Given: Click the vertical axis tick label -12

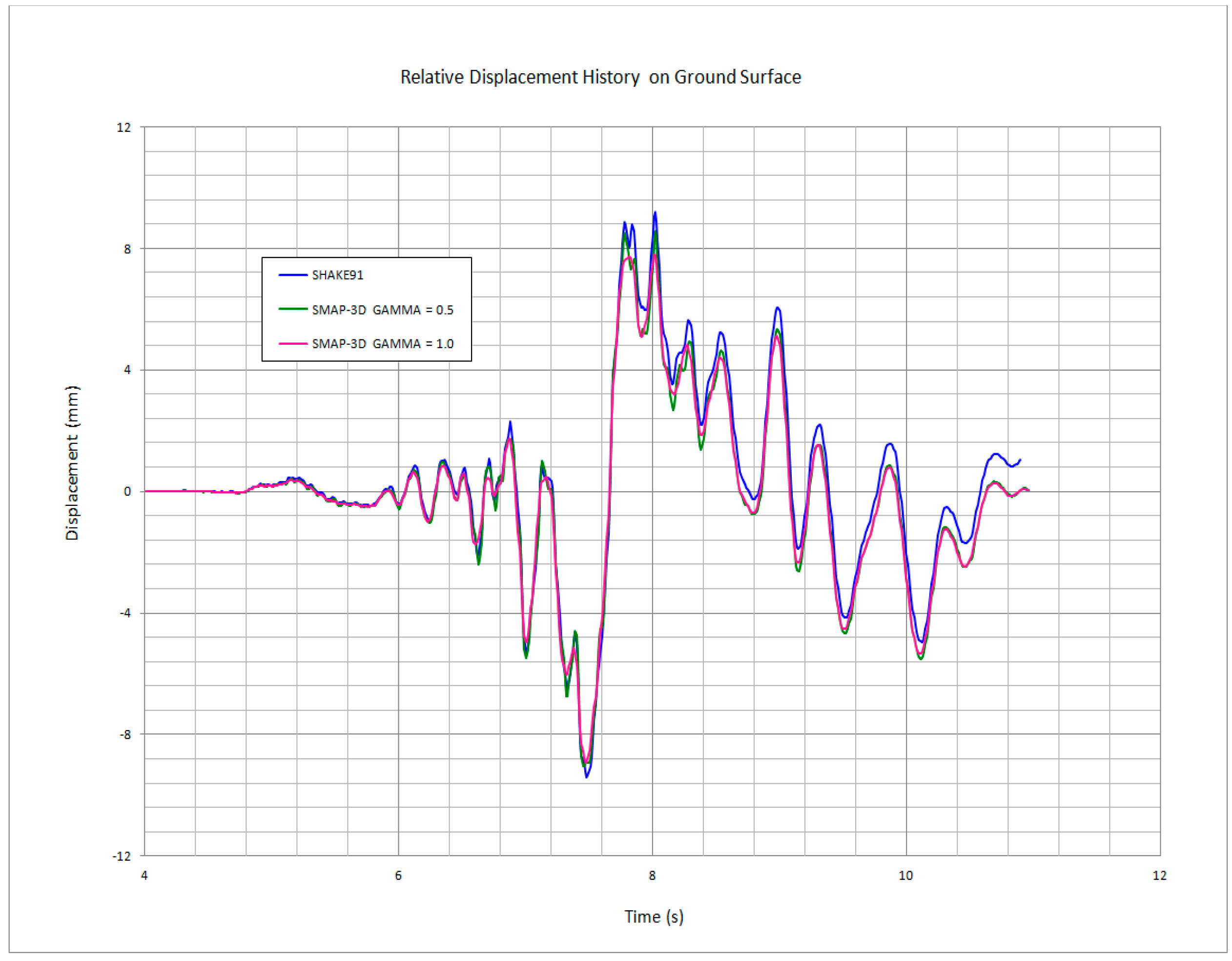Looking at the screenshot, I should click(122, 857).
